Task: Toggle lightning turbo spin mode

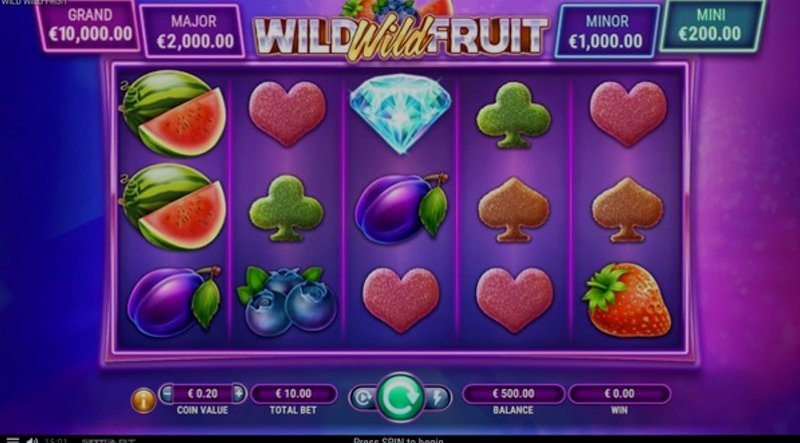Action: click(x=438, y=398)
